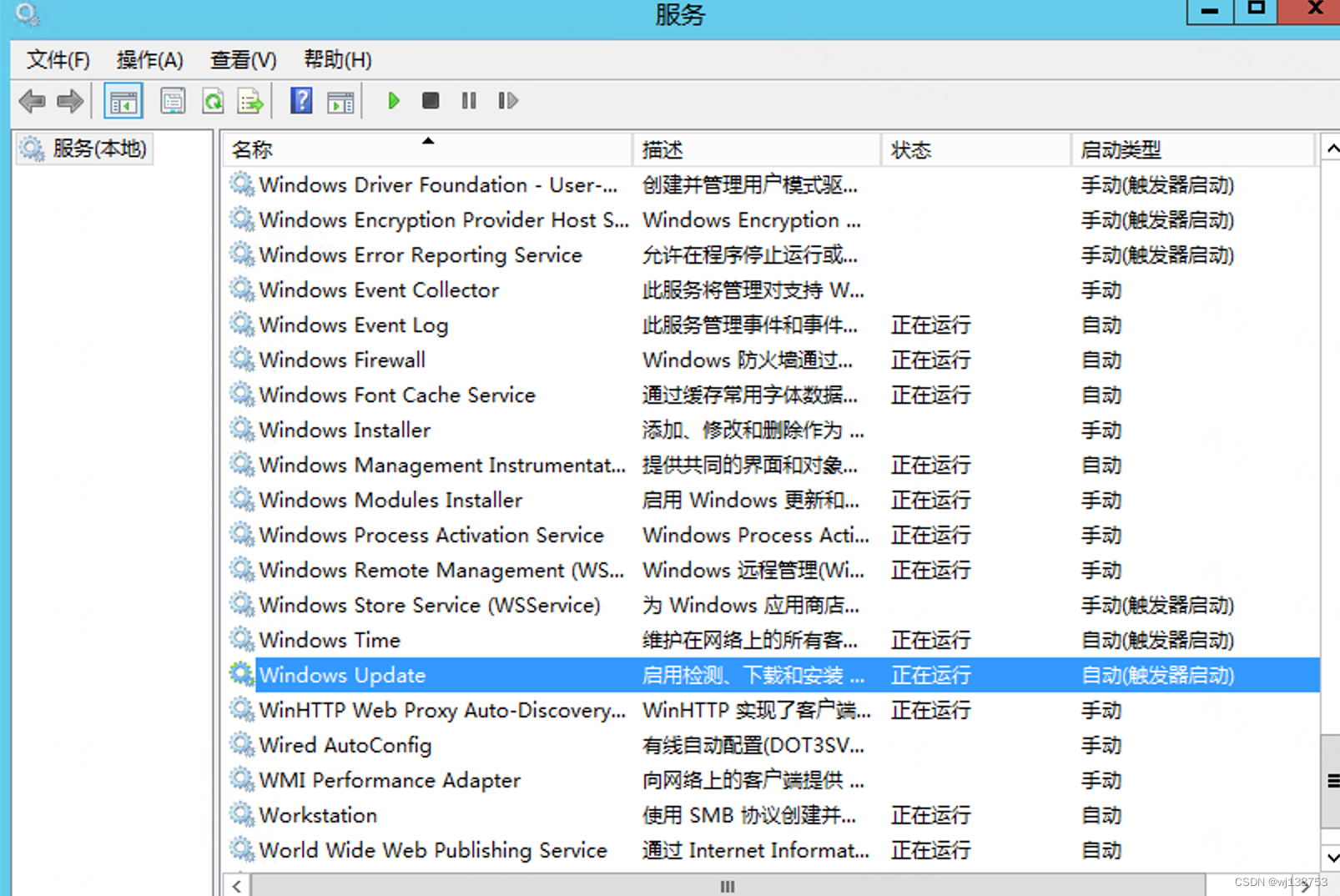
Task: Select Windows Error Reporting Service row
Action: pyautogui.click(x=773, y=255)
